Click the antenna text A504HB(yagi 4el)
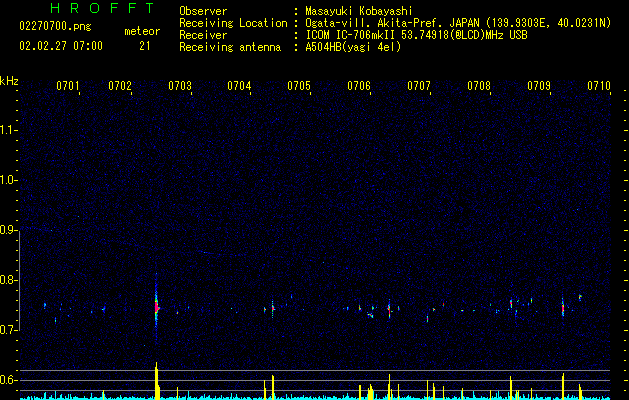 (353, 47)
